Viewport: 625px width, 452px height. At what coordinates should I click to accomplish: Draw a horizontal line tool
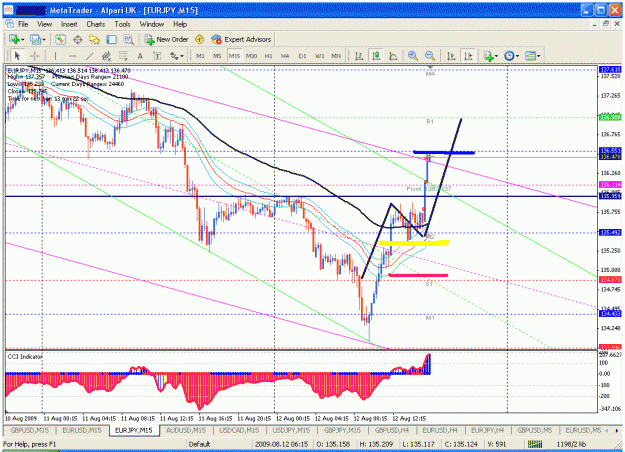(x=72, y=56)
